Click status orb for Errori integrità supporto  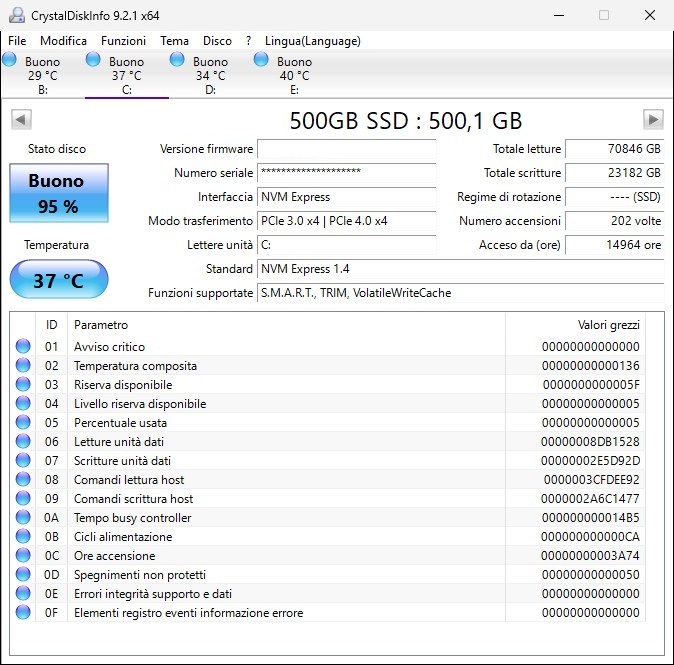pyautogui.click(x=23, y=594)
